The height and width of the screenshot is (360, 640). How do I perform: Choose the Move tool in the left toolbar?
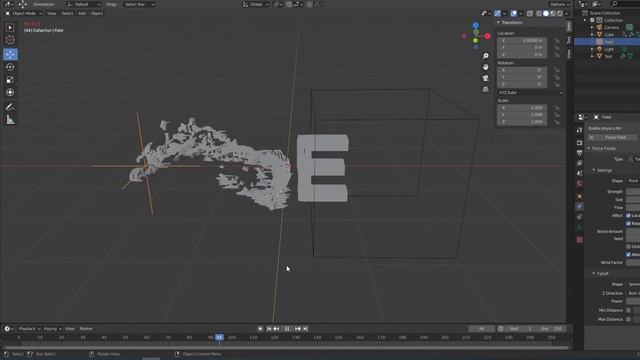point(10,54)
